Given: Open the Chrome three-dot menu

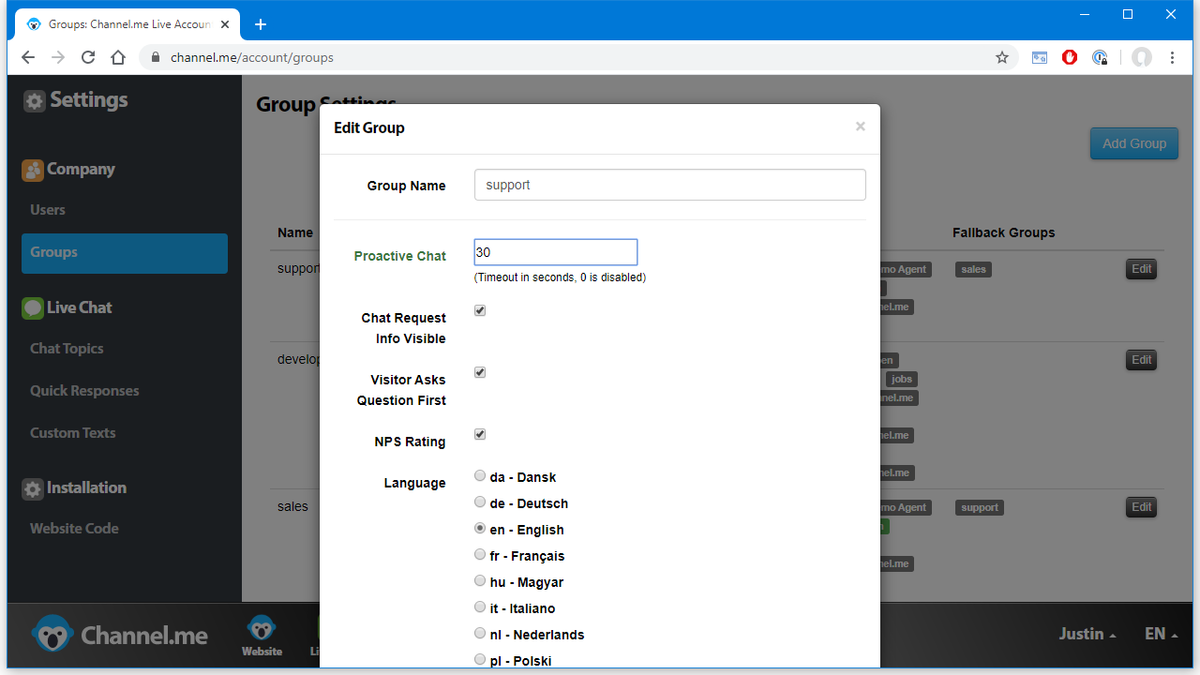Looking at the screenshot, I should [1172, 58].
